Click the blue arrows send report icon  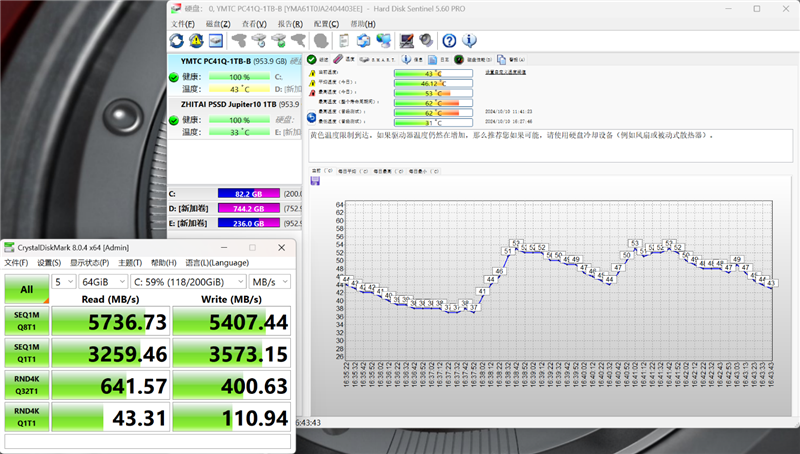(x=363, y=41)
